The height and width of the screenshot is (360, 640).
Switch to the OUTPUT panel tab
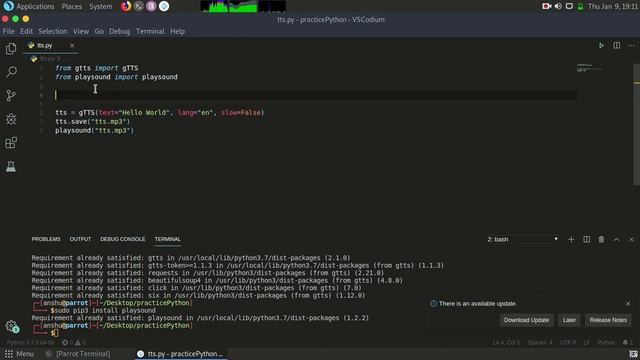tap(80, 239)
